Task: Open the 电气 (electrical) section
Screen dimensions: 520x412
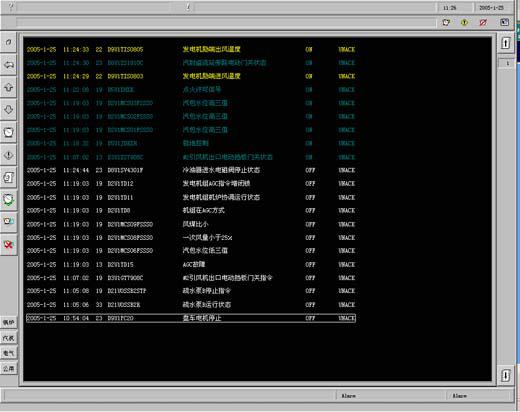Action: coord(9,353)
